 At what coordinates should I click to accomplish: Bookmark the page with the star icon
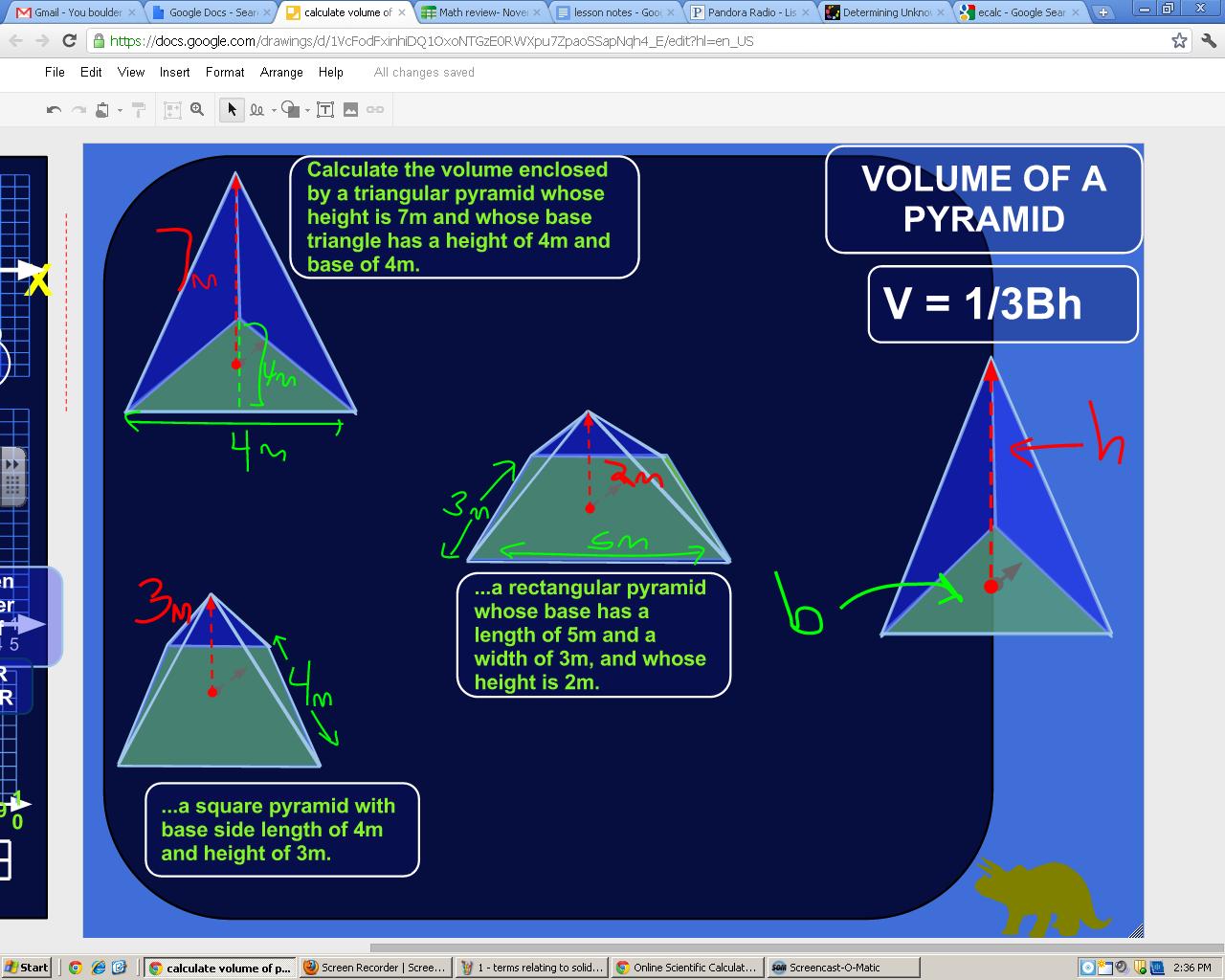coord(1181,42)
